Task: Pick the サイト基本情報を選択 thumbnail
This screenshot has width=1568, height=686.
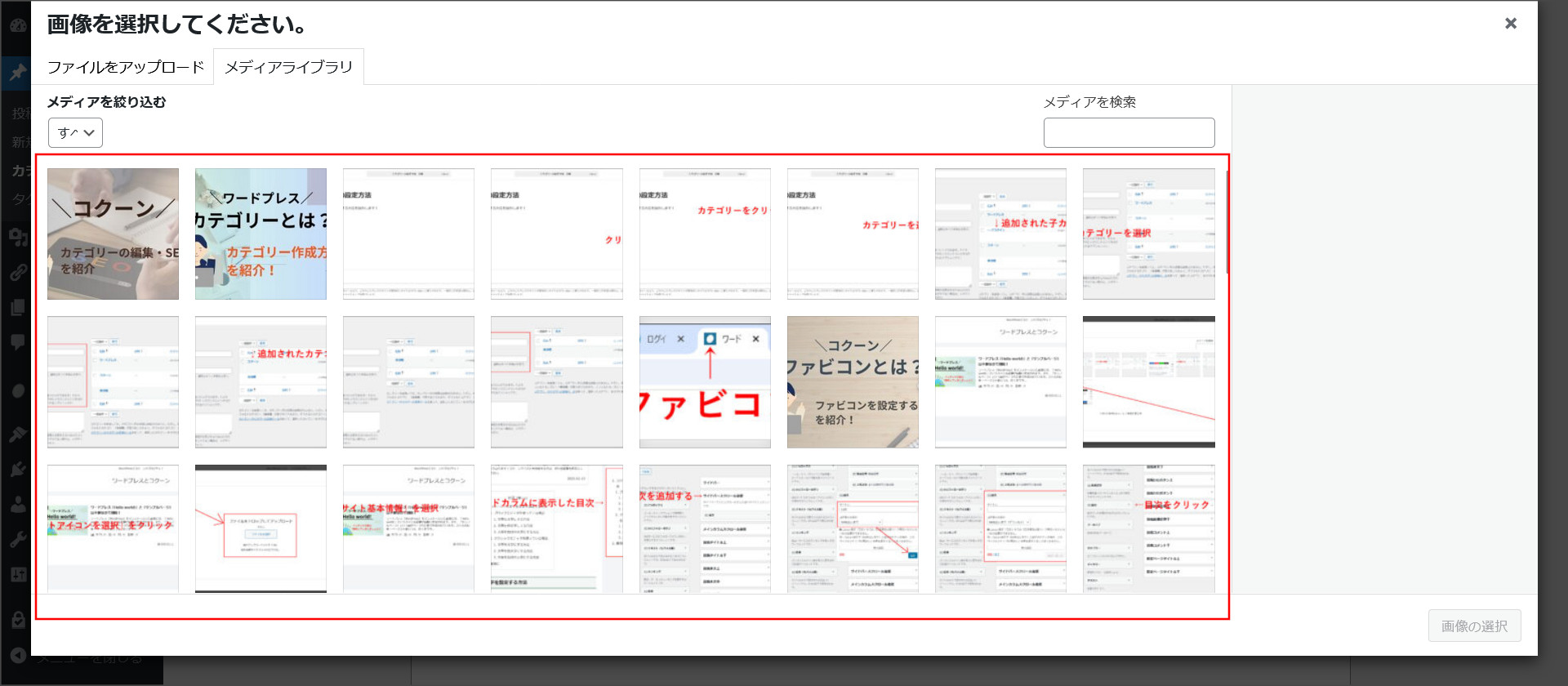Action: coord(408,528)
